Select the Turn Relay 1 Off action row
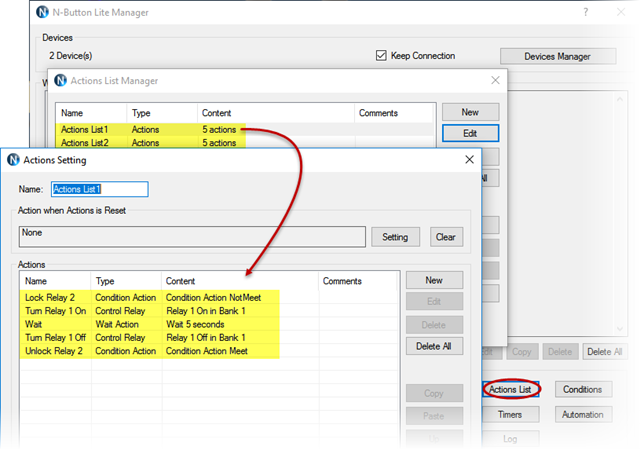This screenshot has width=640, height=450. (208, 338)
